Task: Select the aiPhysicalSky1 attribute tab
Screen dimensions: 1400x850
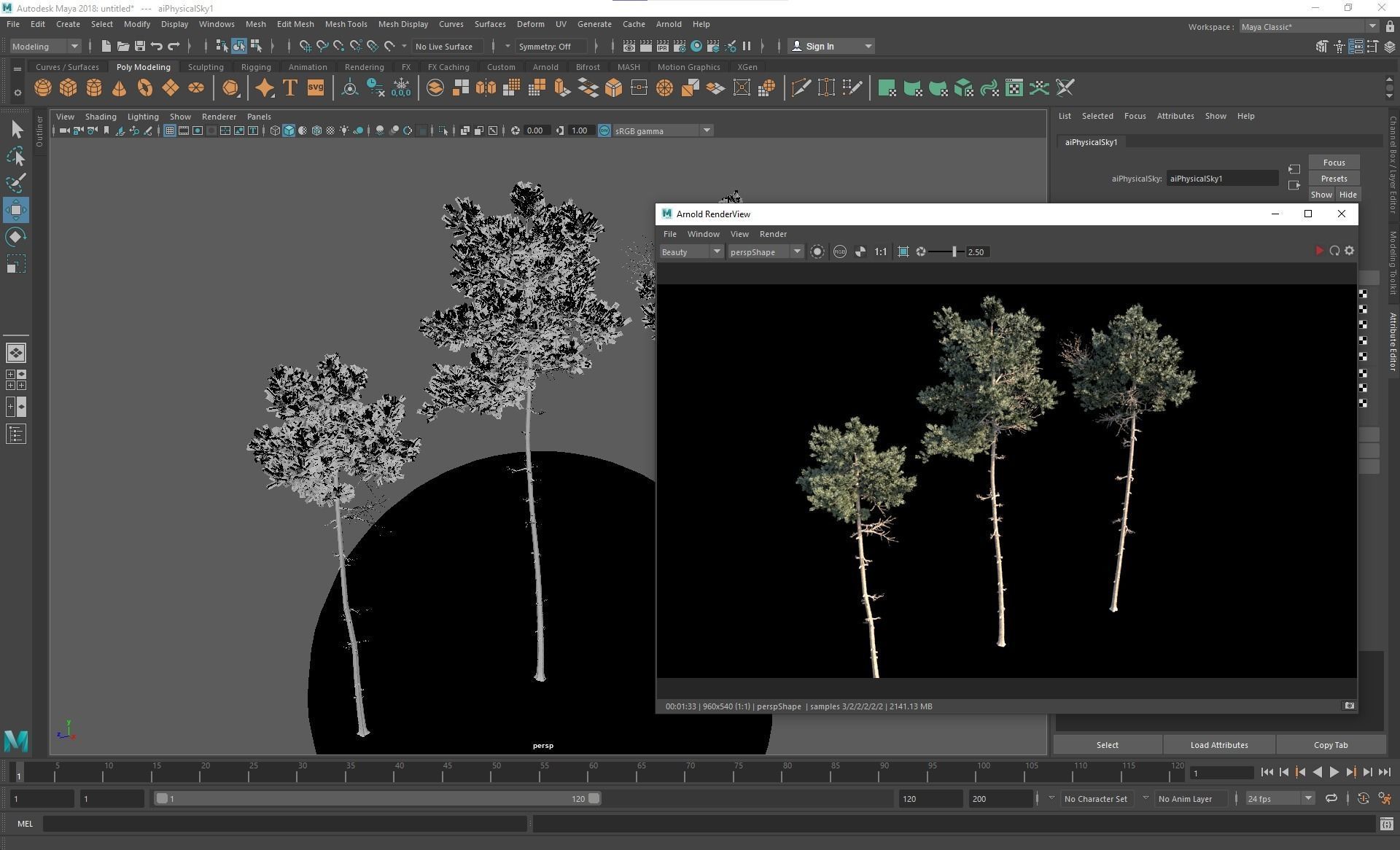Action: click(1091, 142)
